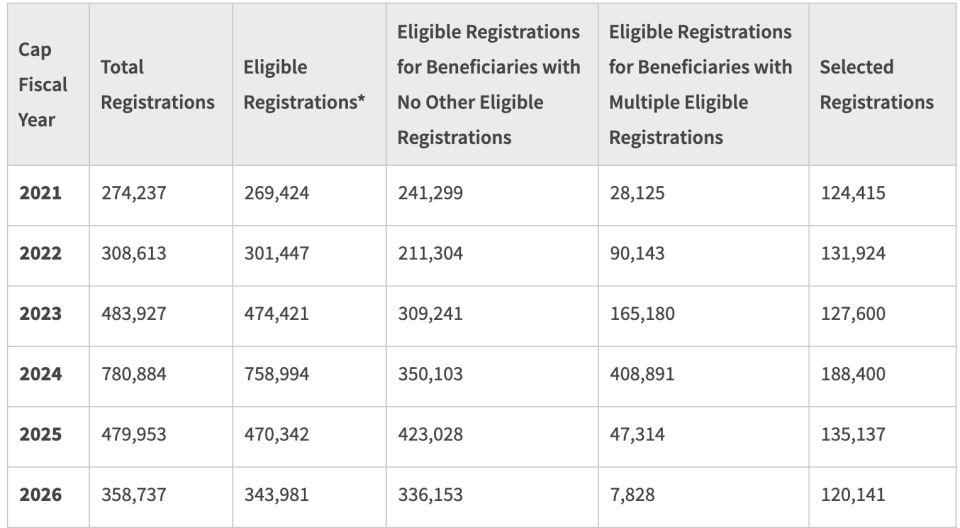Click the Multiple Eligible Registrations column header
The width and height of the screenshot is (960, 528).
pyautogui.click(x=703, y=85)
